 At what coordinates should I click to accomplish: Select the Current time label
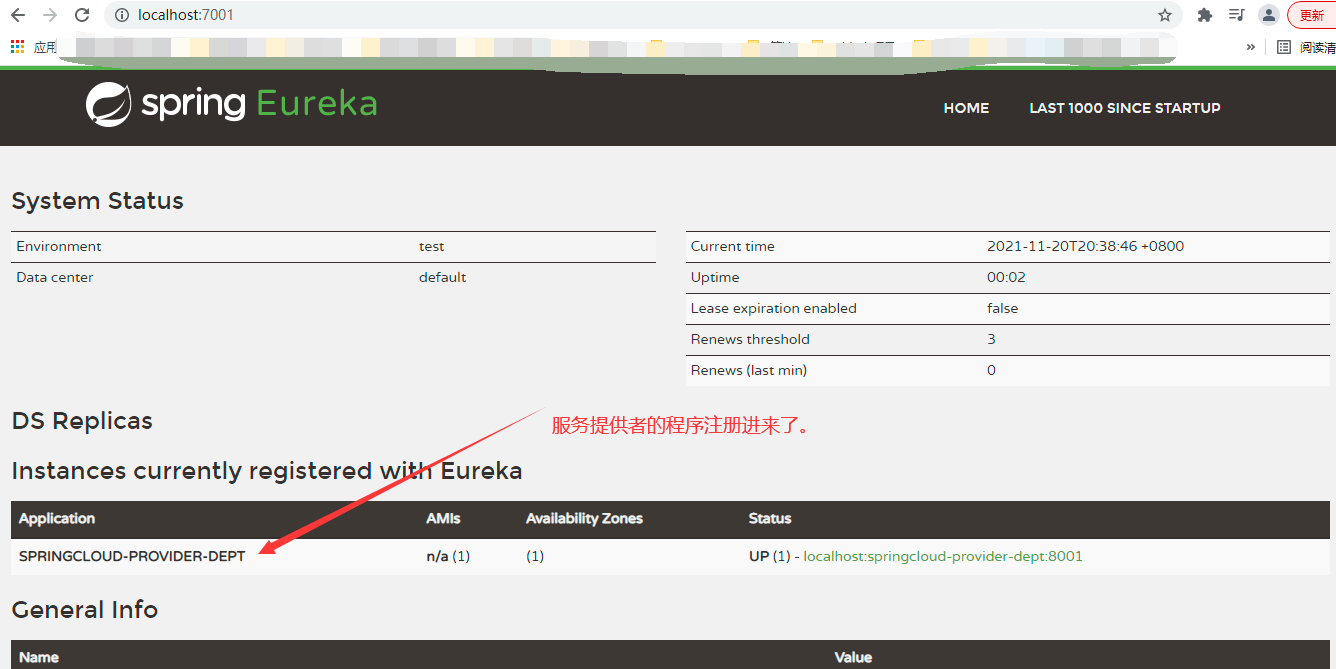732,246
